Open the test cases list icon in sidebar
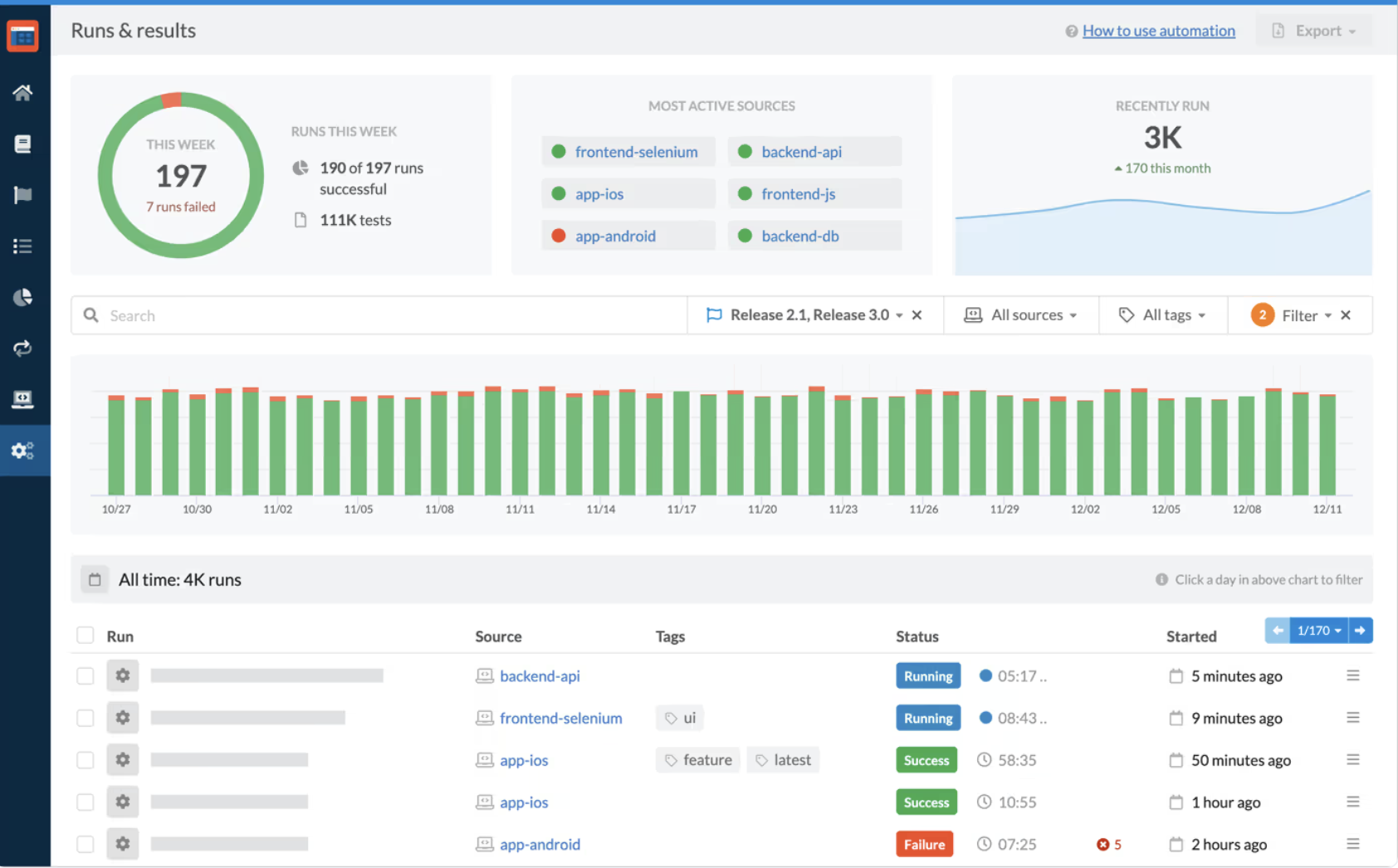Screen dimensions: 1398x868 click(x=22, y=246)
